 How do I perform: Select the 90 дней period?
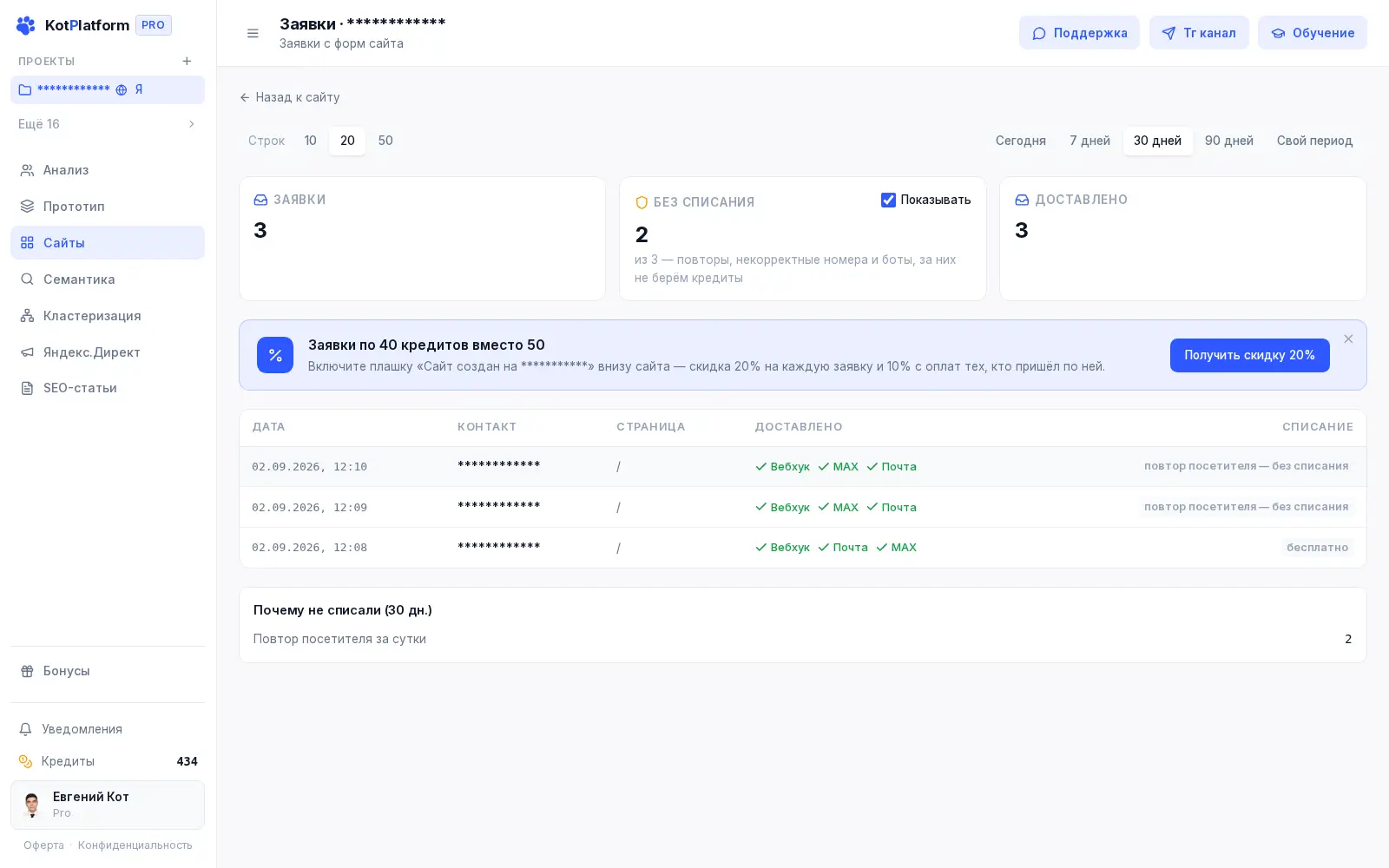(x=1229, y=141)
